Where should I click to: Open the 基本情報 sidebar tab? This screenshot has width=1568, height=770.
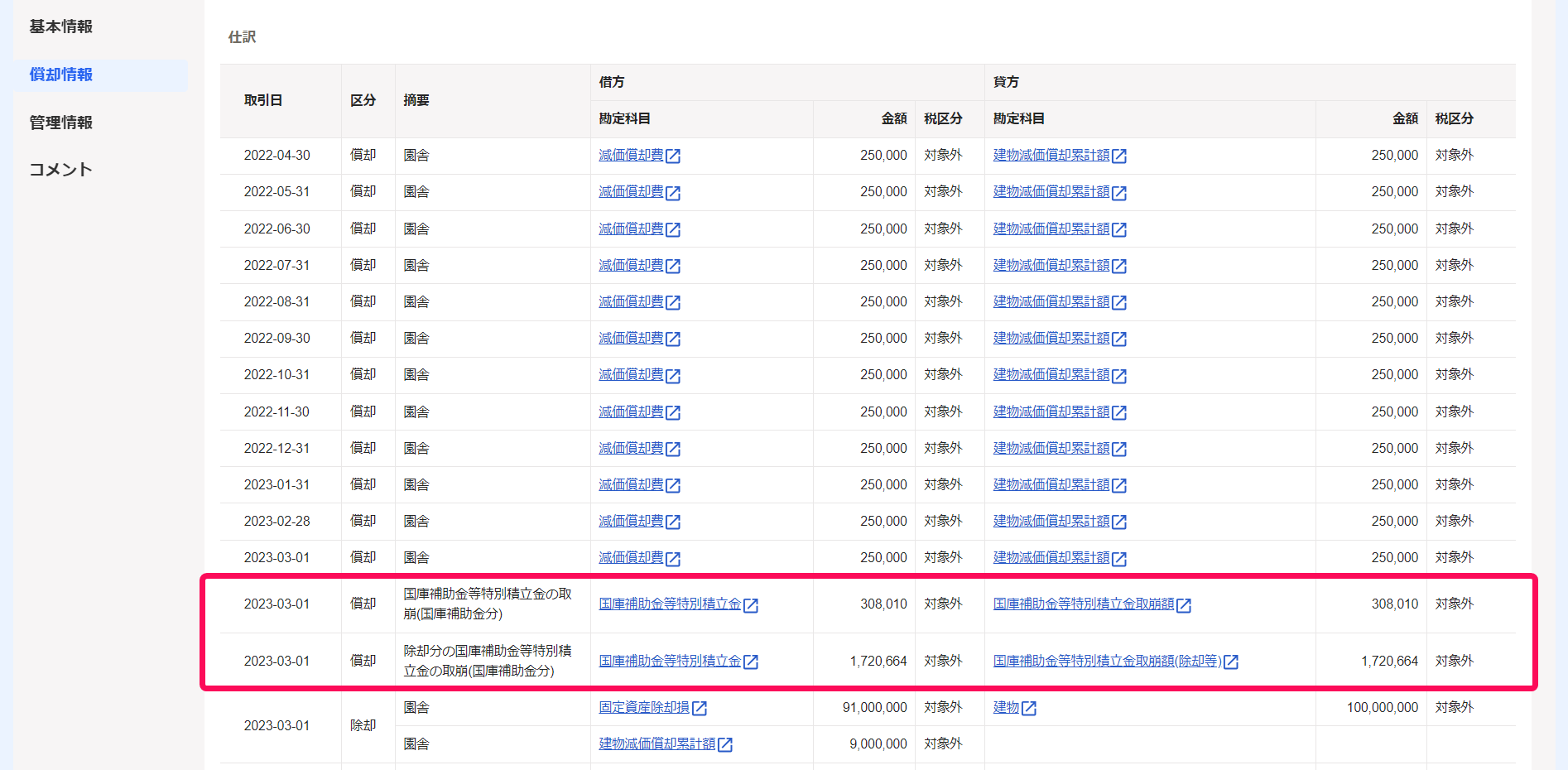click(61, 26)
